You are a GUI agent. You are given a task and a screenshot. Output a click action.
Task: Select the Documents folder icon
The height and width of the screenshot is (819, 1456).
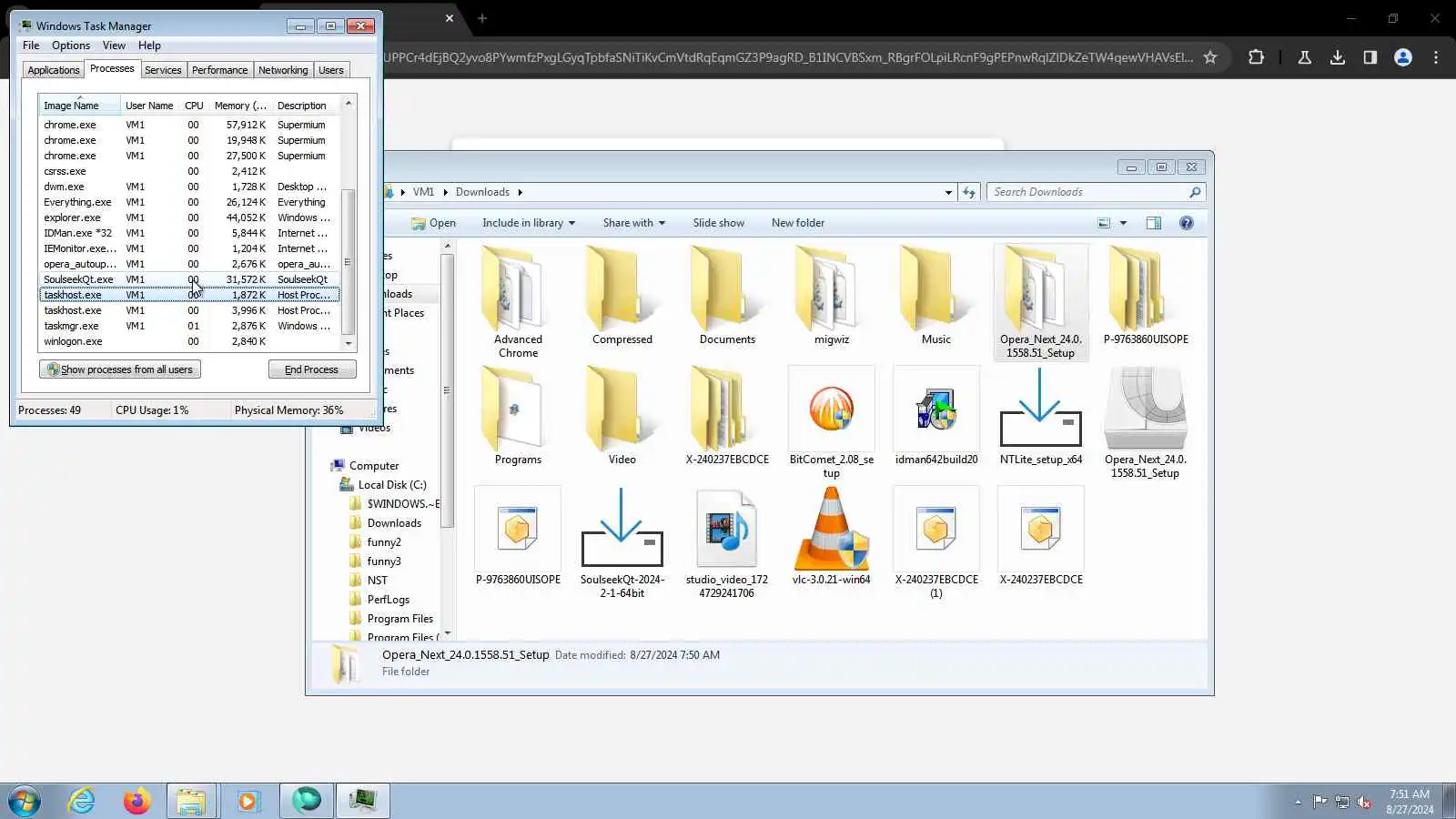click(x=727, y=288)
